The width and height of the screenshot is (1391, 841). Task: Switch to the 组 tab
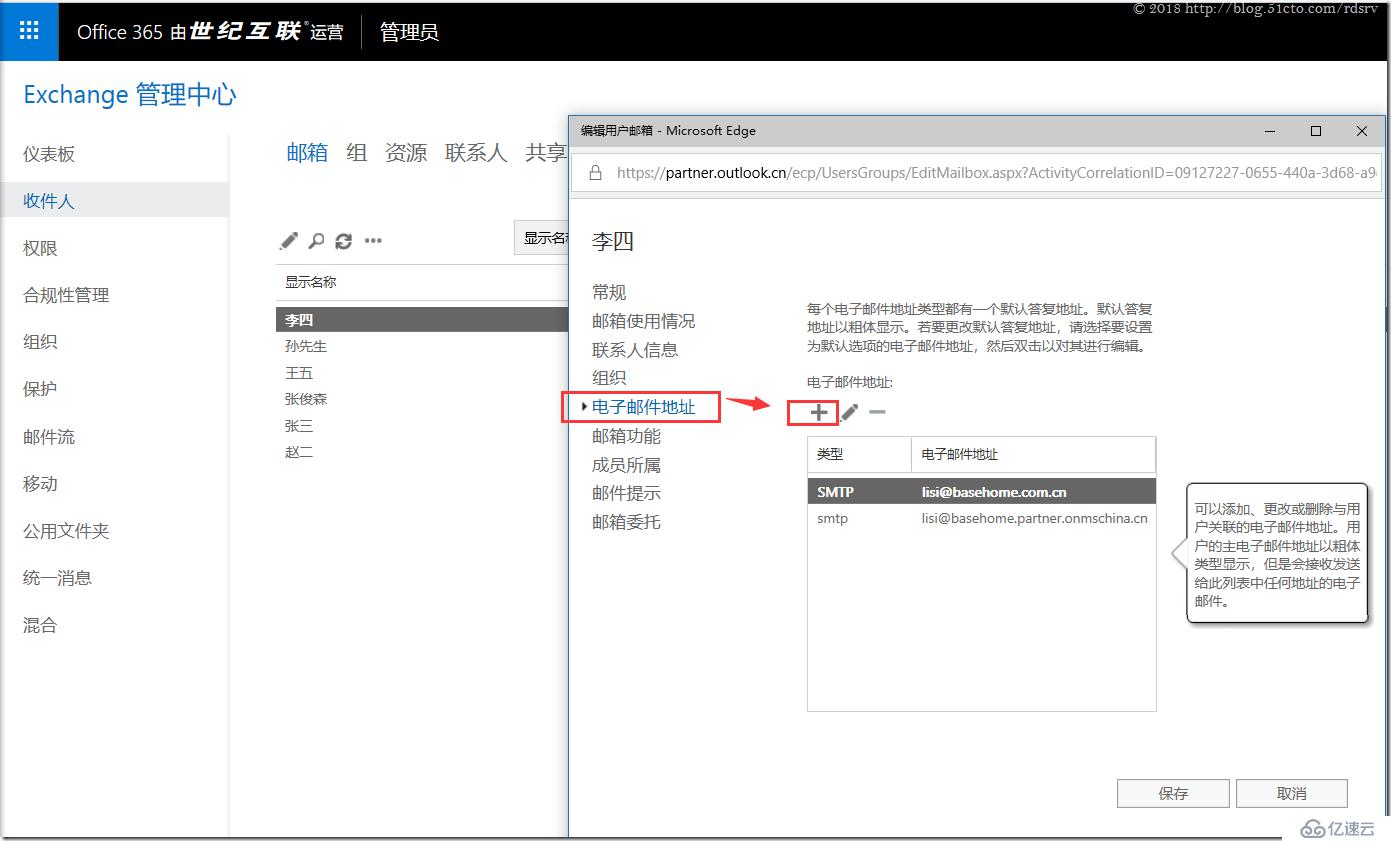tap(357, 153)
